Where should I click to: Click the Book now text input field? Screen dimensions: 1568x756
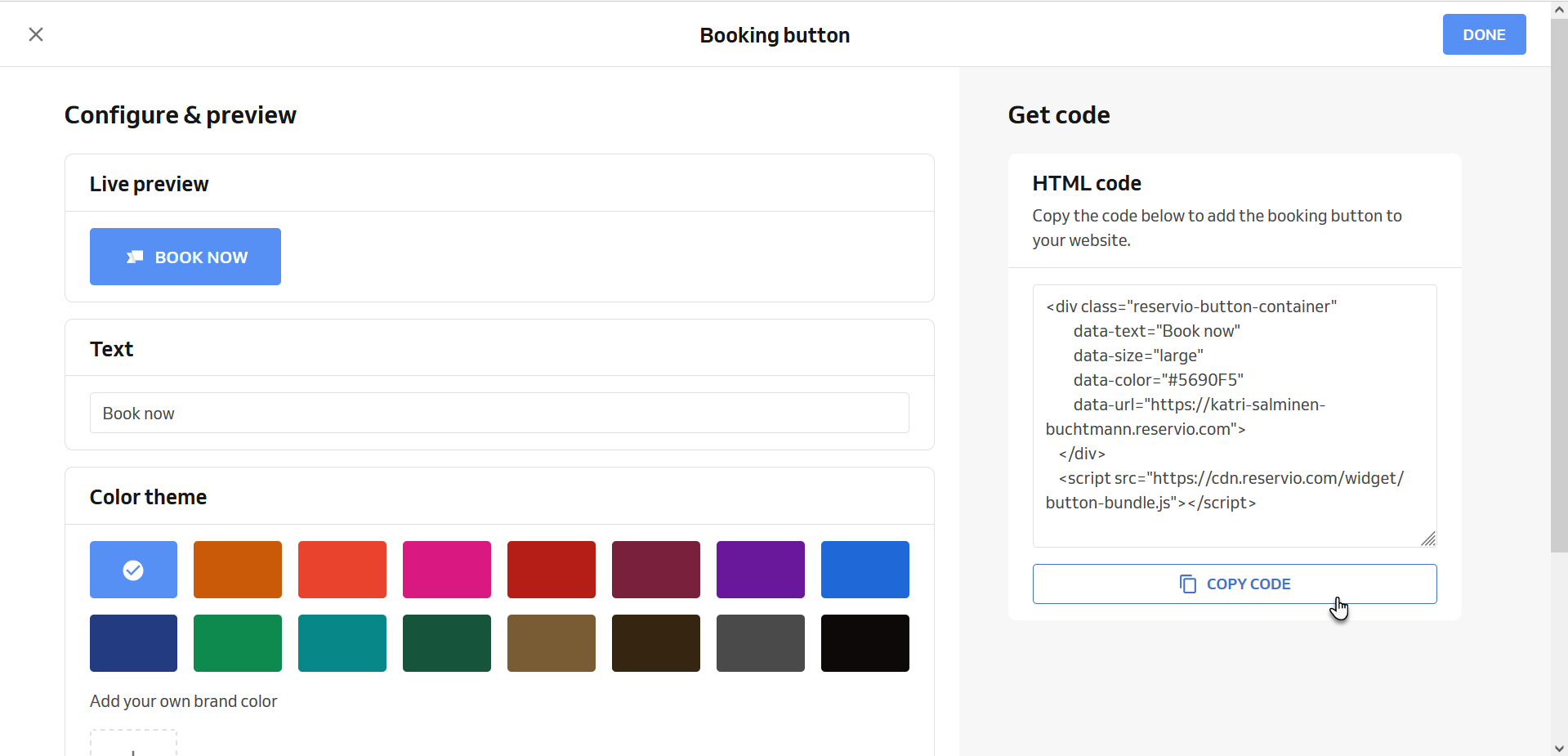(x=499, y=413)
